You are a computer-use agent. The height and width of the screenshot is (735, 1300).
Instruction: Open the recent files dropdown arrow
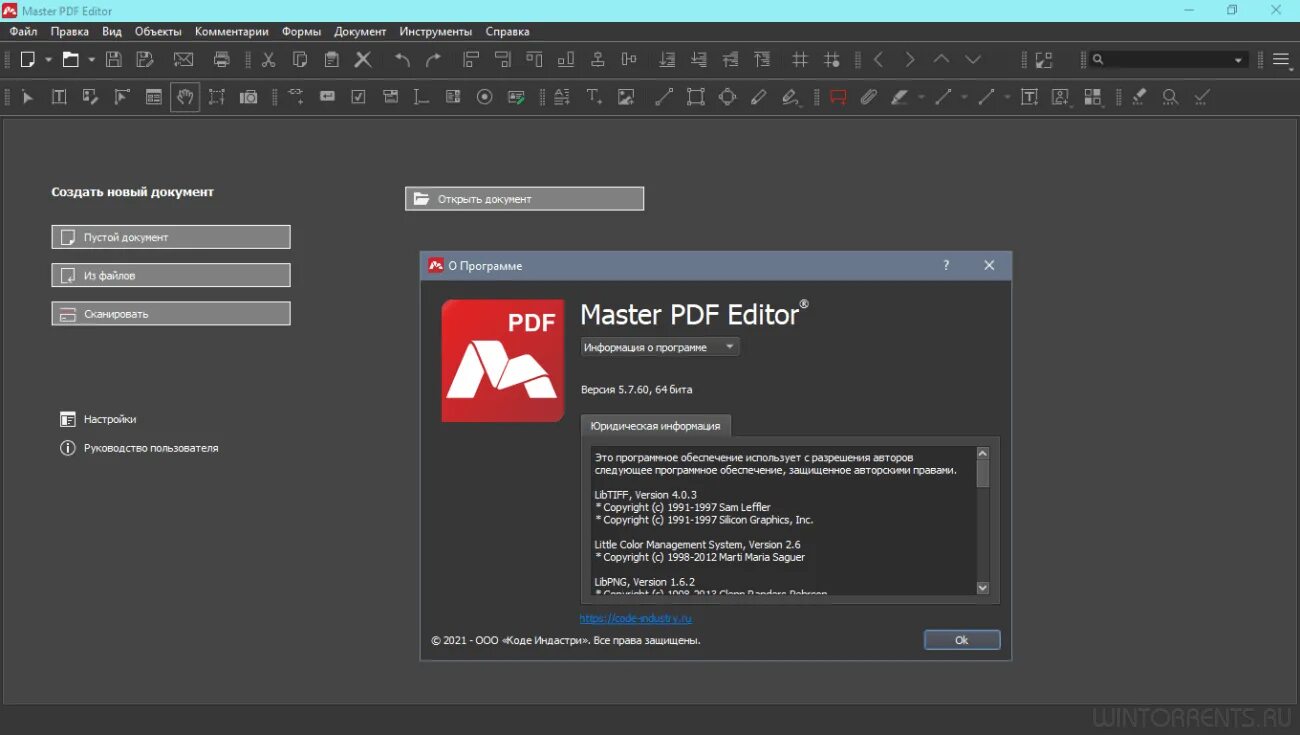click(x=91, y=60)
